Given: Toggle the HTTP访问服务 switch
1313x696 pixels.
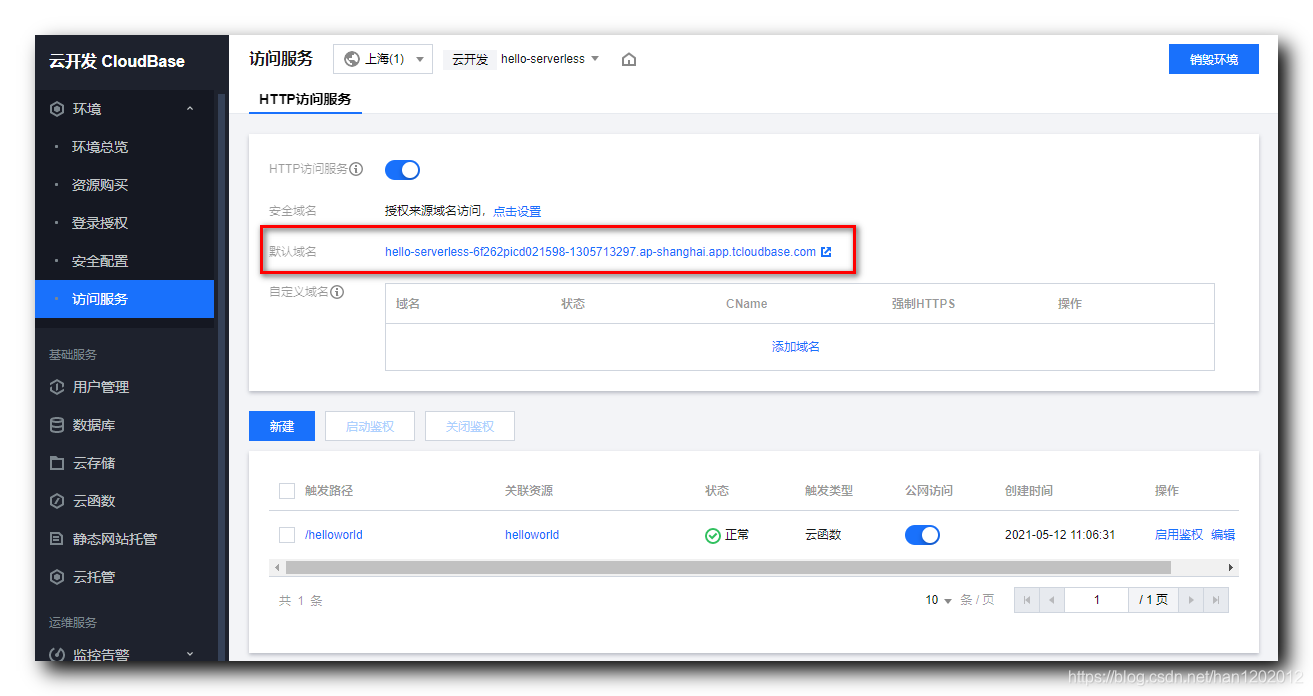Looking at the screenshot, I should (x=402, y=170).
